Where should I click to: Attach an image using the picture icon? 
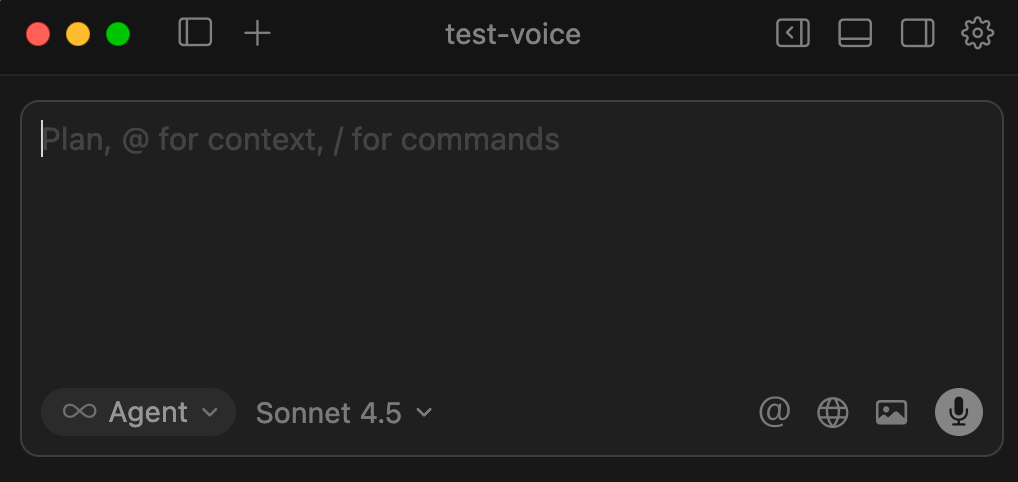(x=891, y=412)
